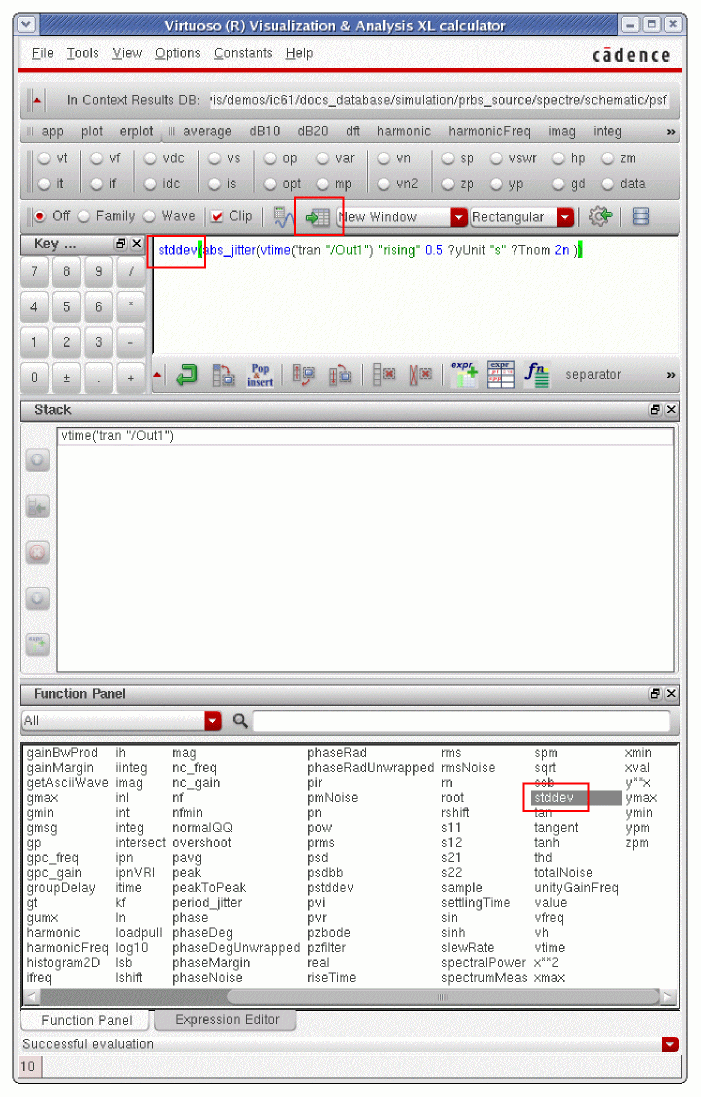
Task: Click the expr plus add-expression icon
Action: pos(465,374)
